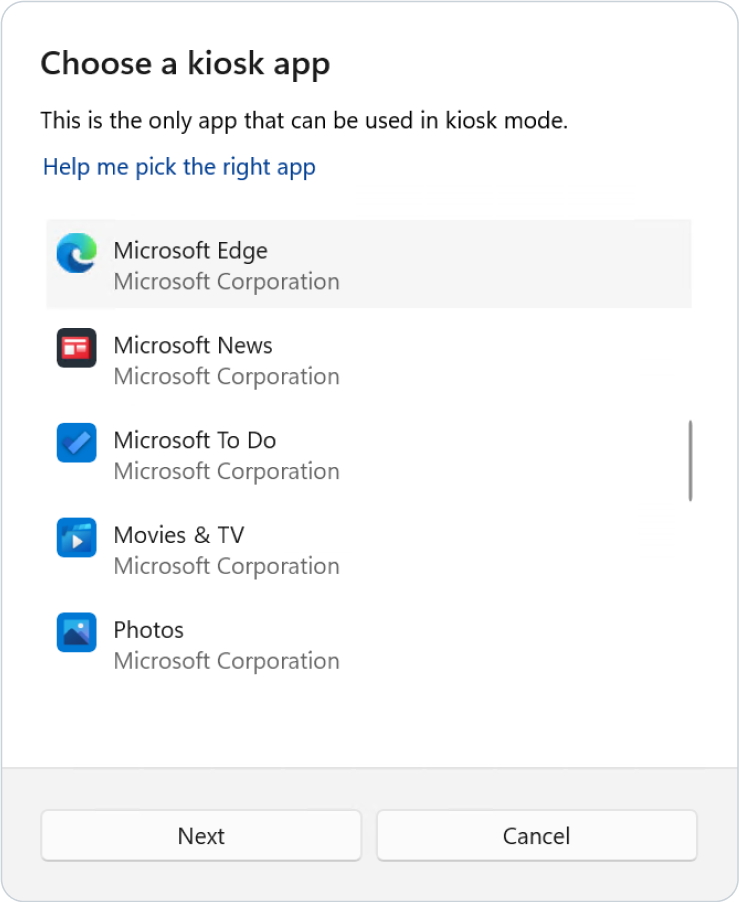Click the app list vertical scrollbar
Image resolution: width=739 pixels, height=902 pixels.
pos(690,461)
